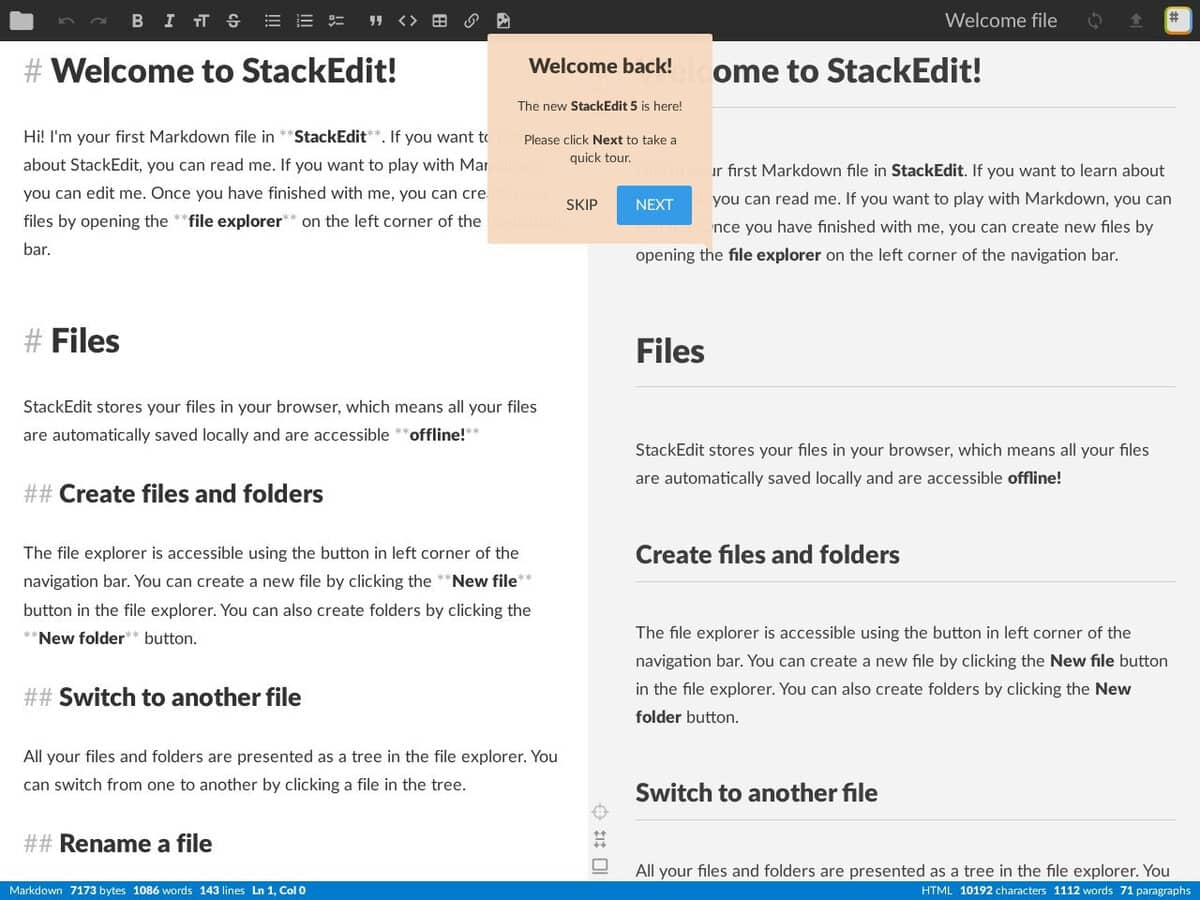The height and width of the screenshot is (900, 1200).
Task: Open the StackEdit side menu icon
Action: tap(1177, 20)
